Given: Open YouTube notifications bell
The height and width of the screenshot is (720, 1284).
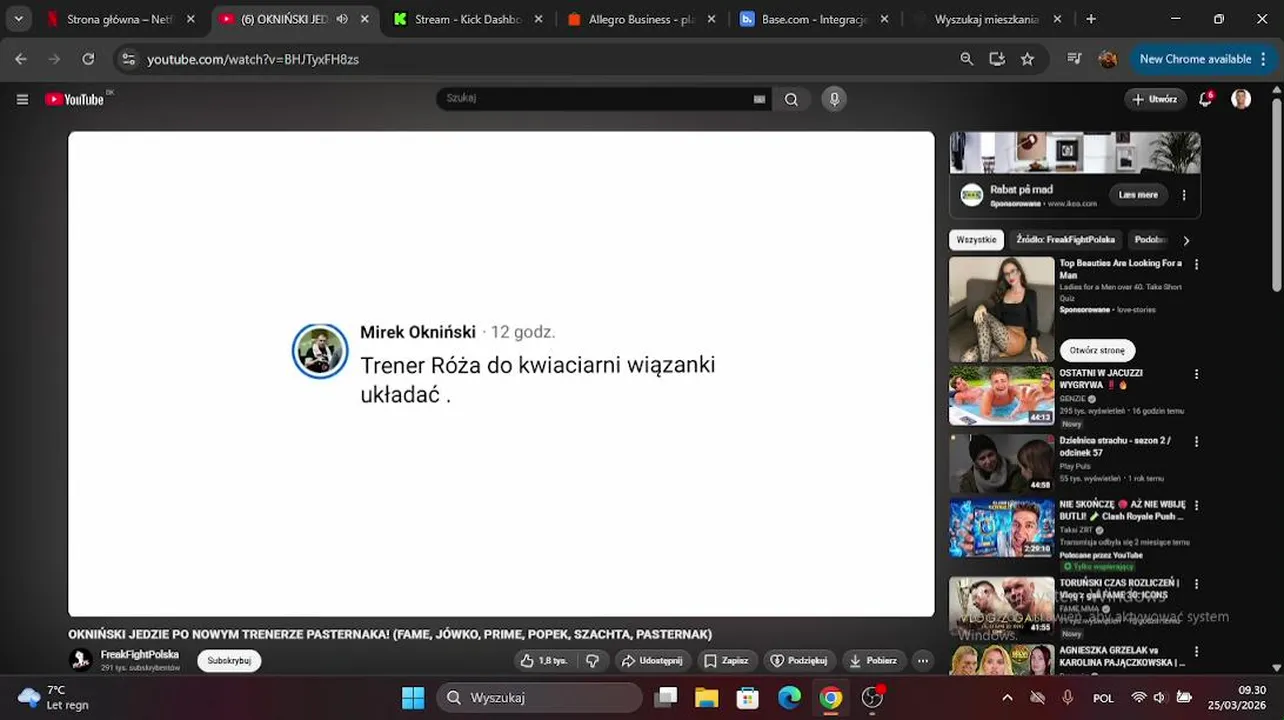Looking at the screenshot, I should [1207, 99].
